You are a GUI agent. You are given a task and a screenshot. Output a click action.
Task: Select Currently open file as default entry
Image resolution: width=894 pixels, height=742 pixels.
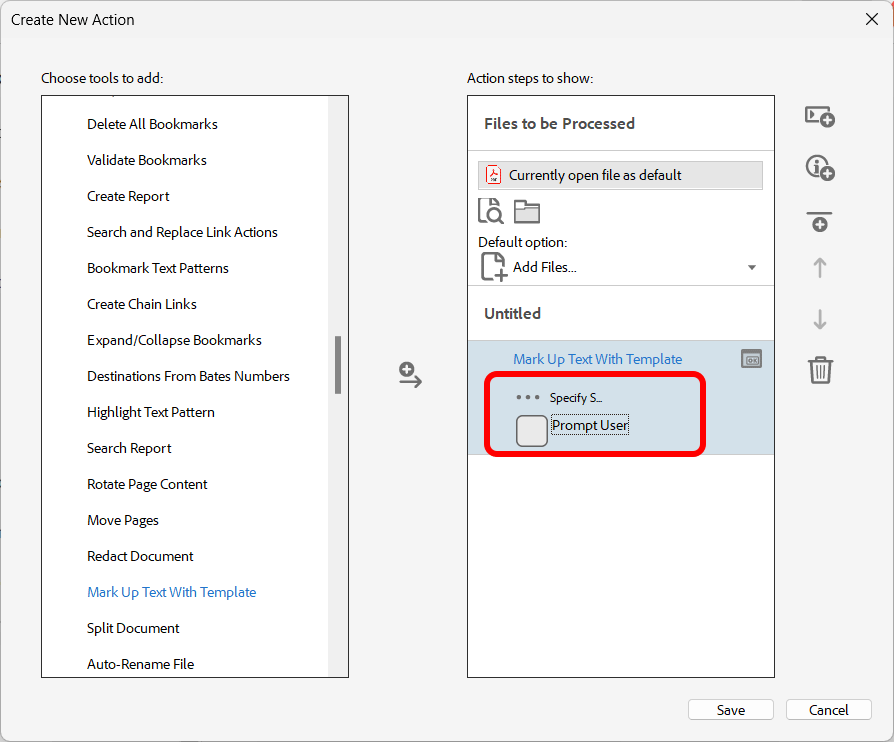[620, 175]
